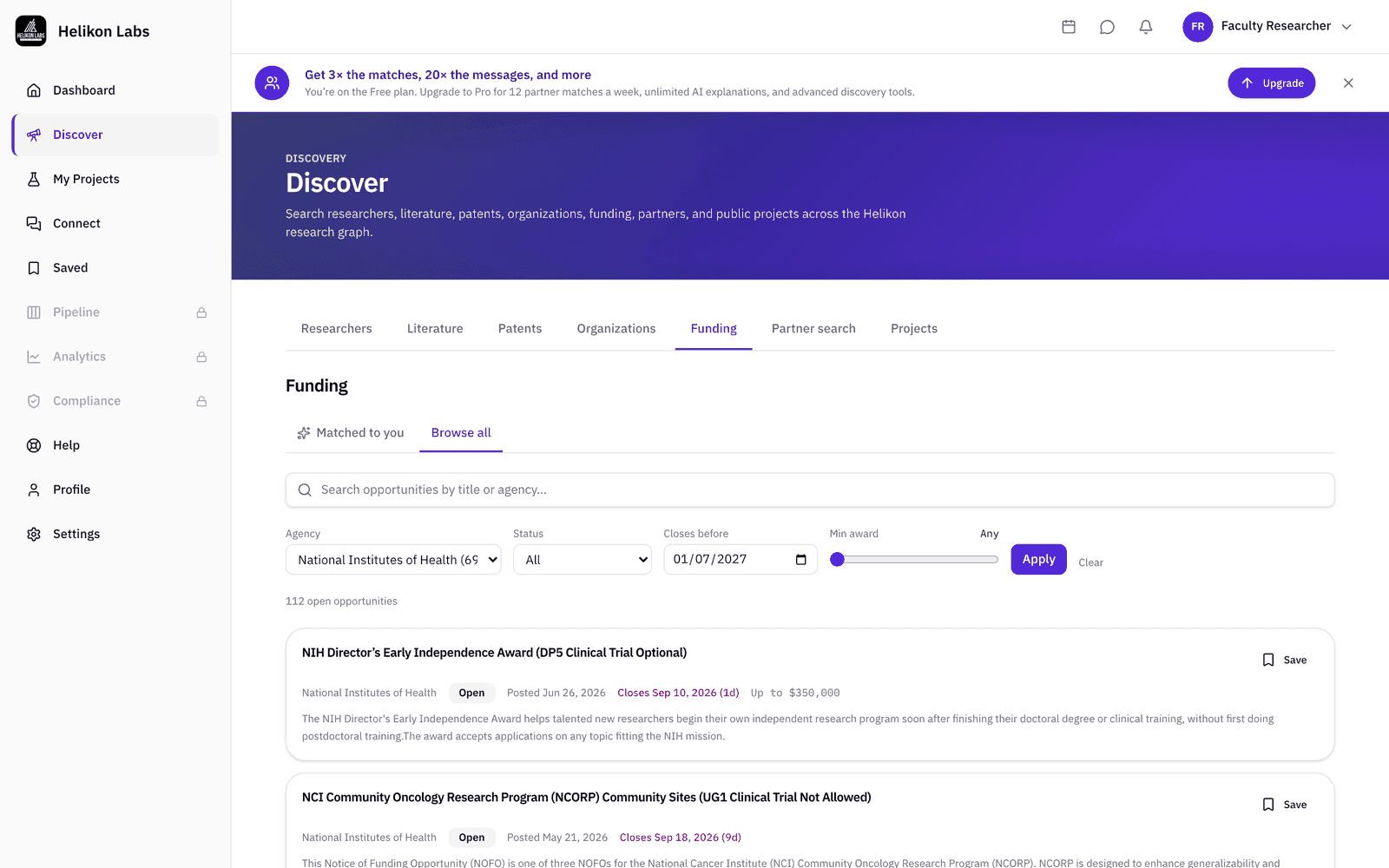Switch to the Partner search tab
Screen dimensions: 1389x868
click(x=813, y=329)
